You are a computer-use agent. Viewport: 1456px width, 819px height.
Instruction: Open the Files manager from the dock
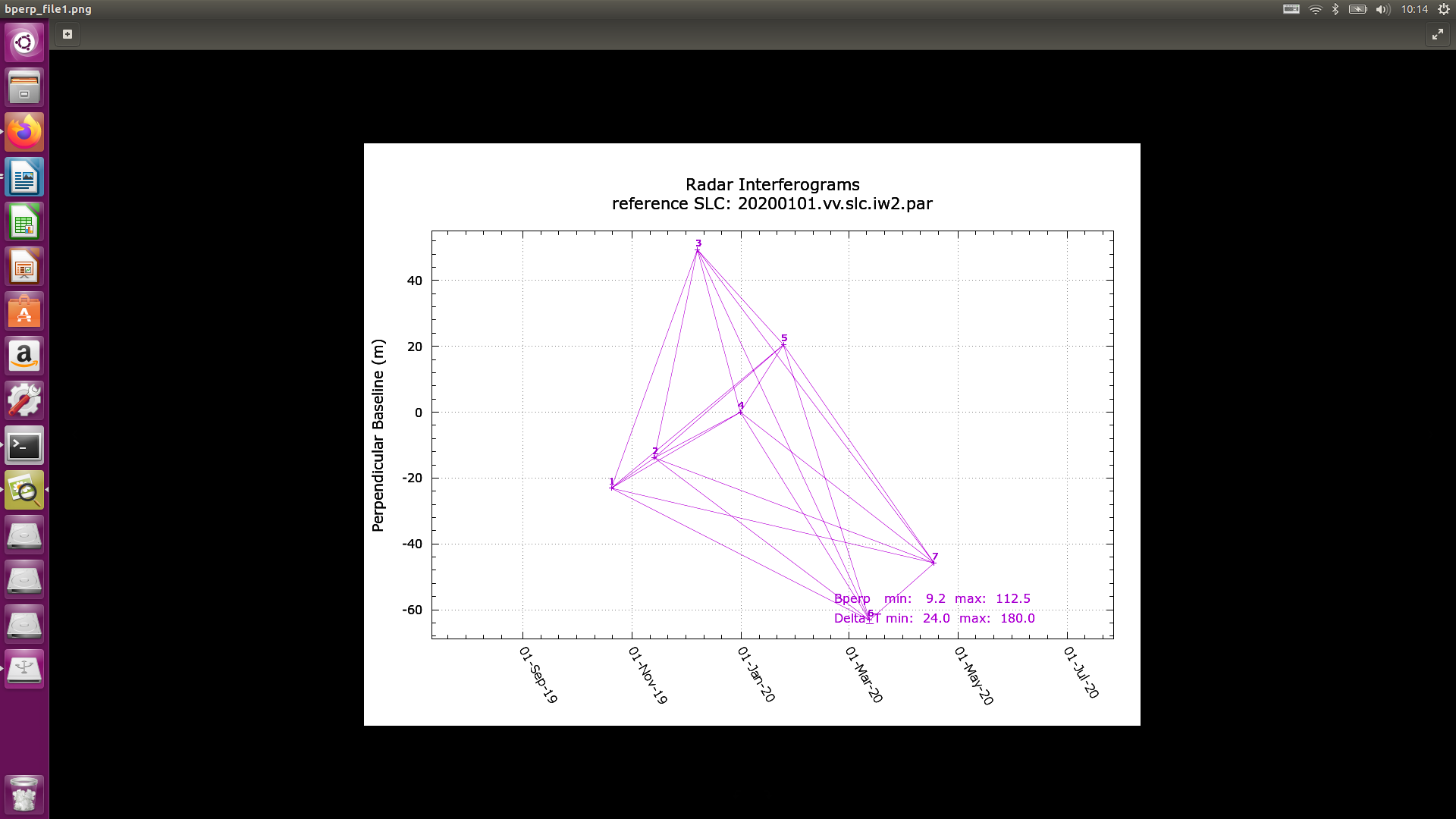tap(24, 87)
